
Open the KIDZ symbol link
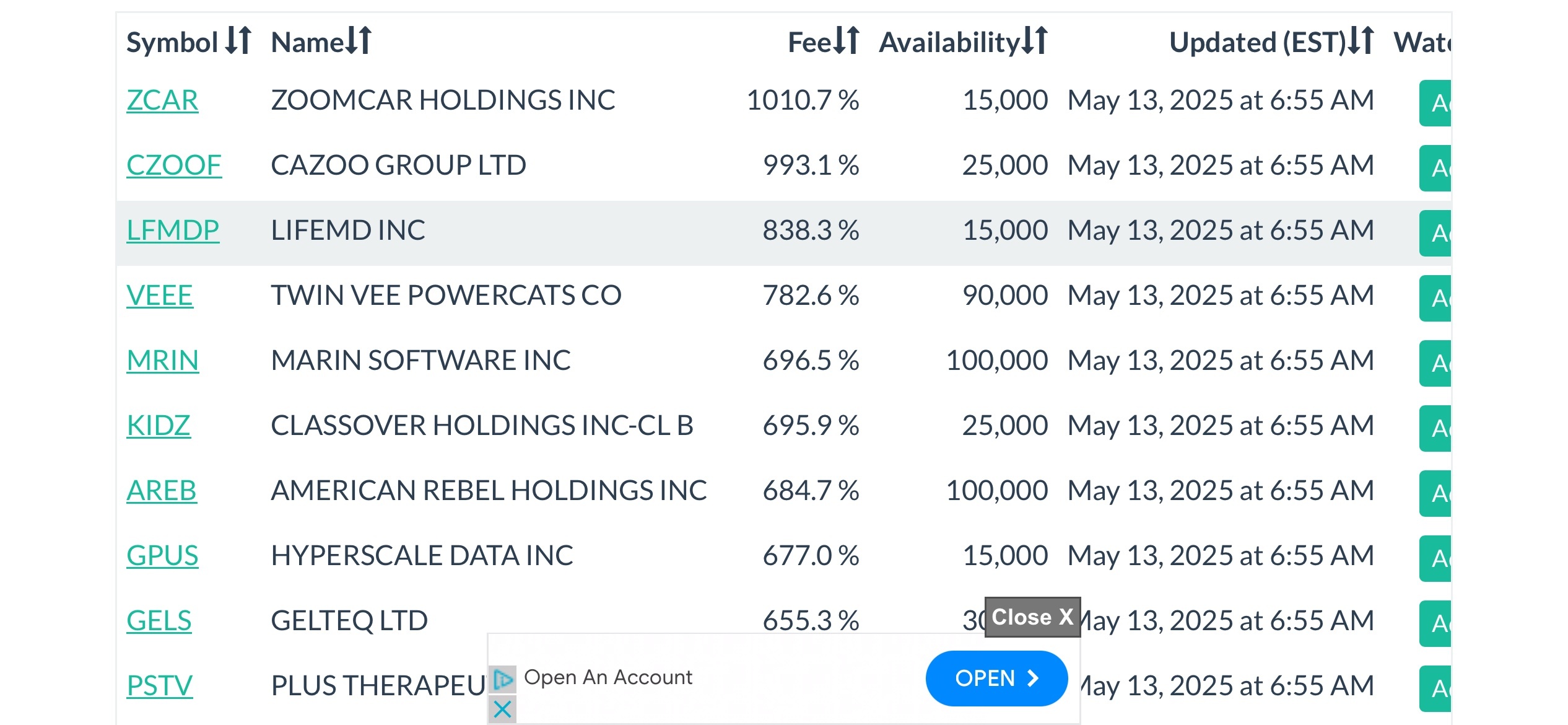159,426
